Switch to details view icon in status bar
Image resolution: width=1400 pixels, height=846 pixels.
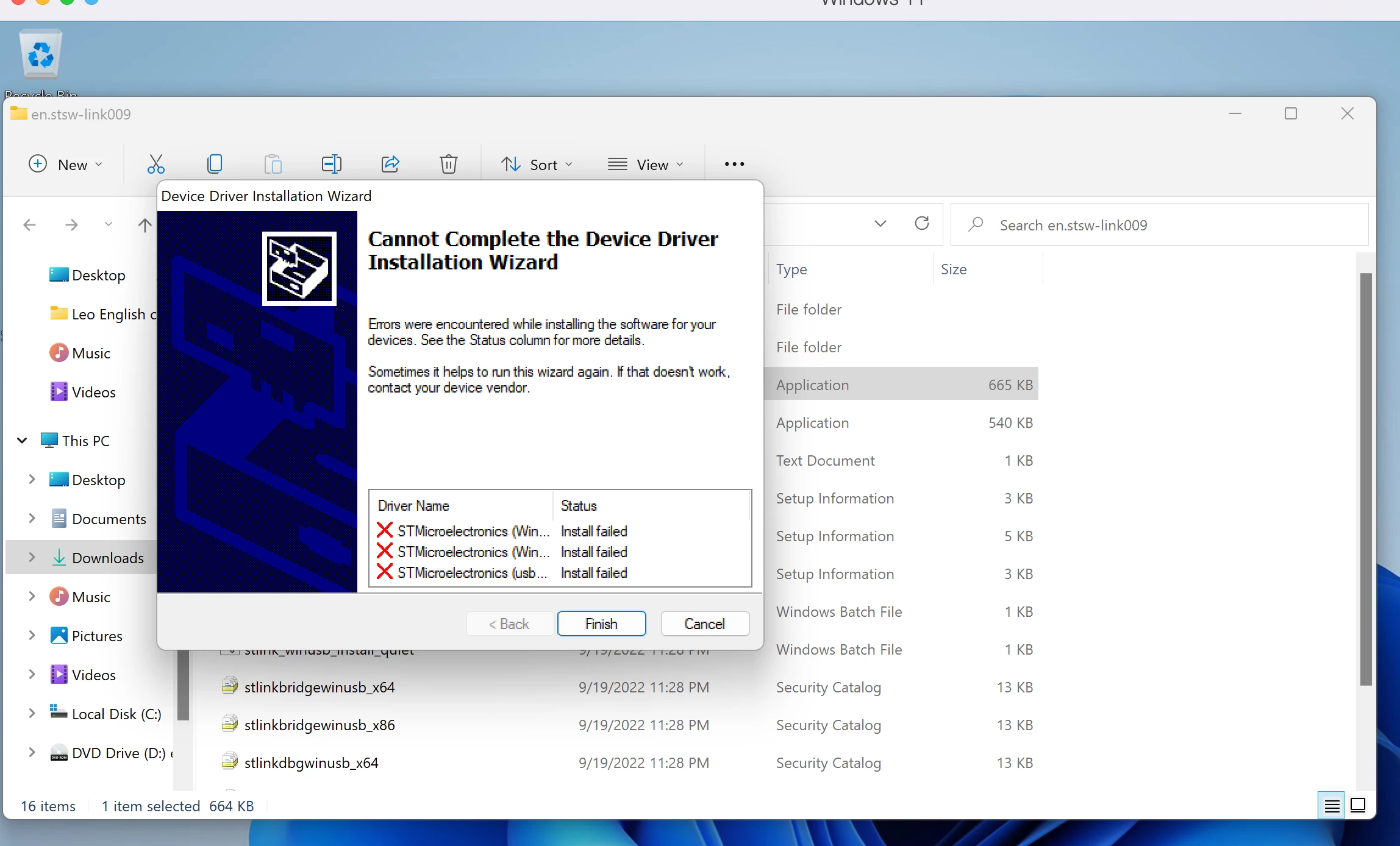point(1332,806)
